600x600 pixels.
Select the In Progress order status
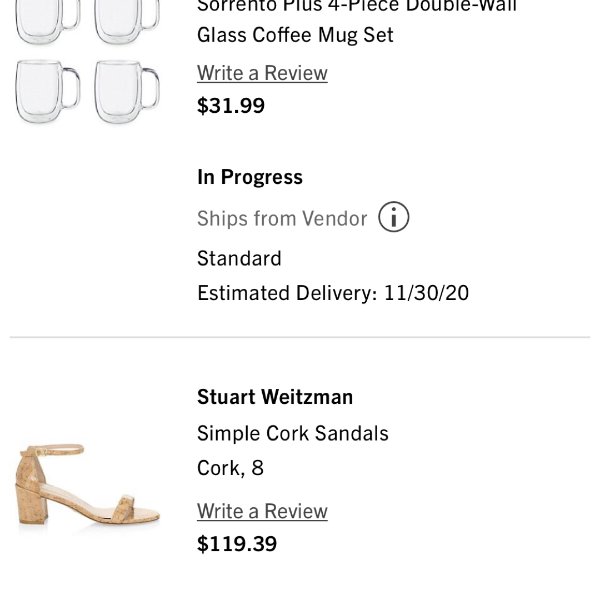click(x=250, y=177)
